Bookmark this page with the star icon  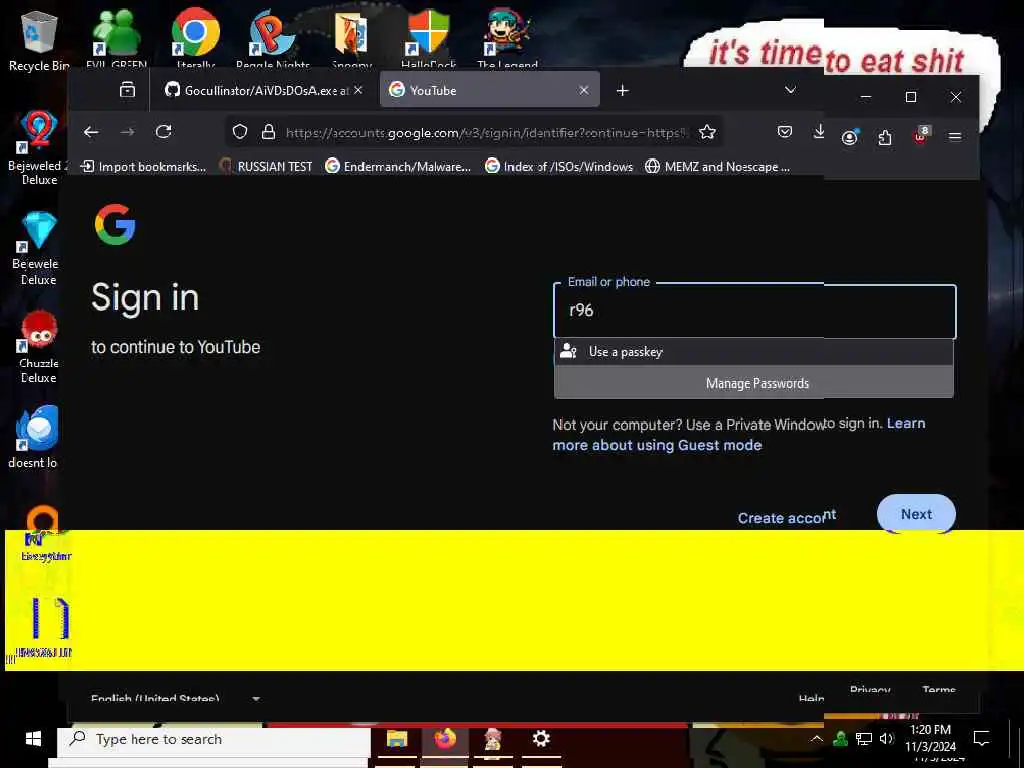point(707,133)
